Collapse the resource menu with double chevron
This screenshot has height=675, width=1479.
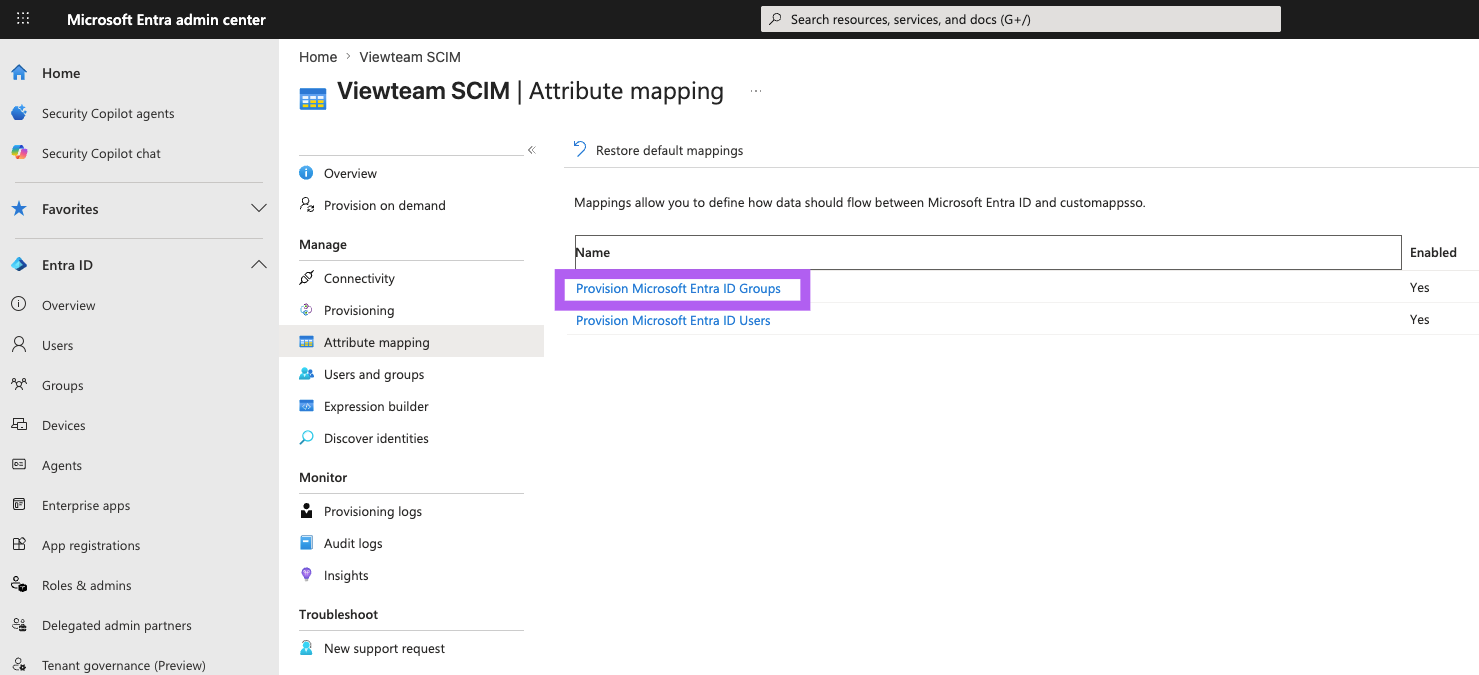point(532,150)
